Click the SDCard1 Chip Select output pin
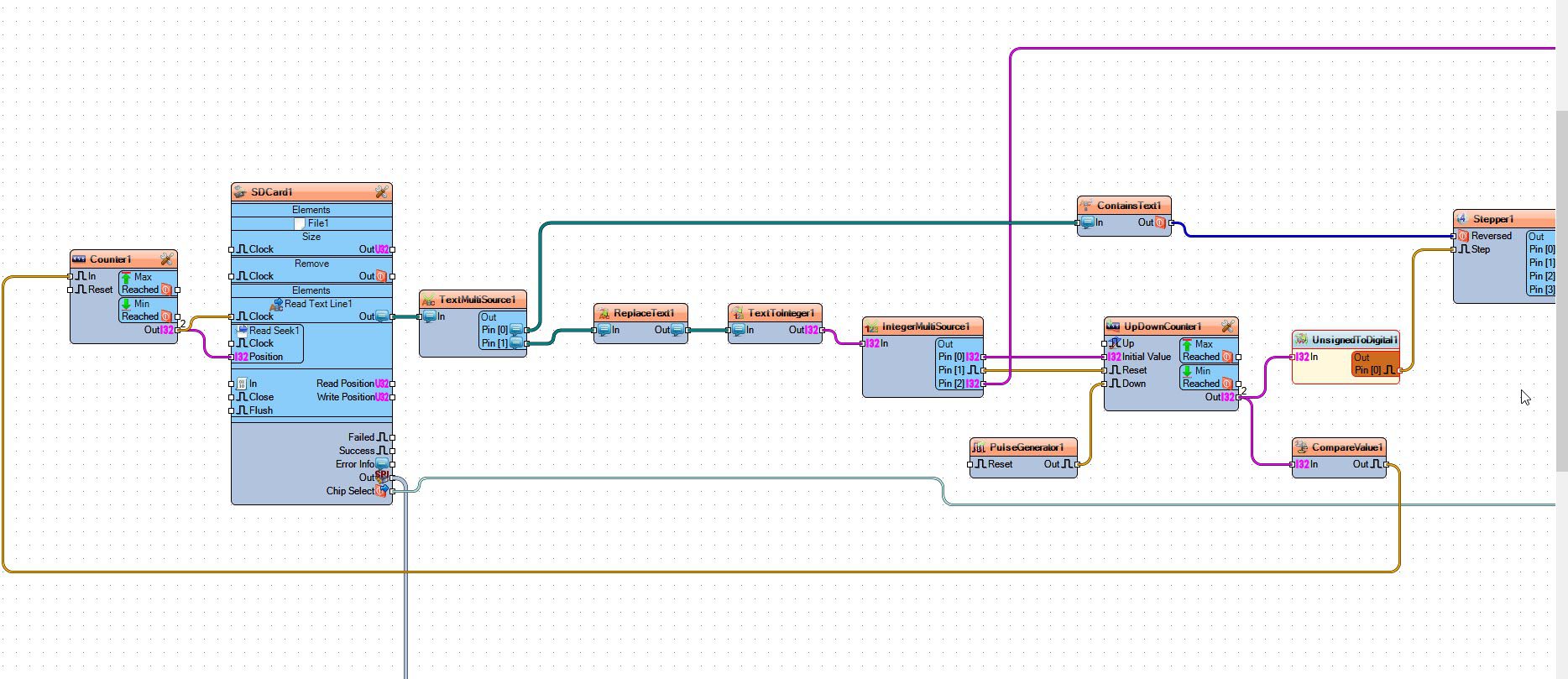Image resolution: width=1568 pixels, height=679 pixels. (x=392, y=491)
